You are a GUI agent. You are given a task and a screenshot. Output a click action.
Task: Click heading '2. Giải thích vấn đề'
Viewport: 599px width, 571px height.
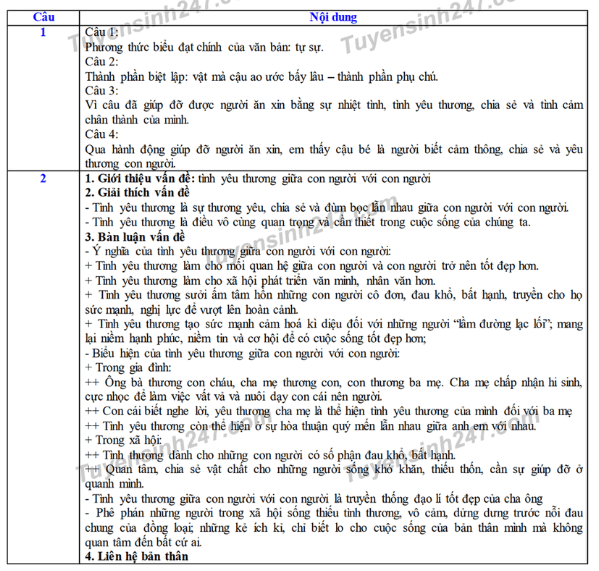138,192
